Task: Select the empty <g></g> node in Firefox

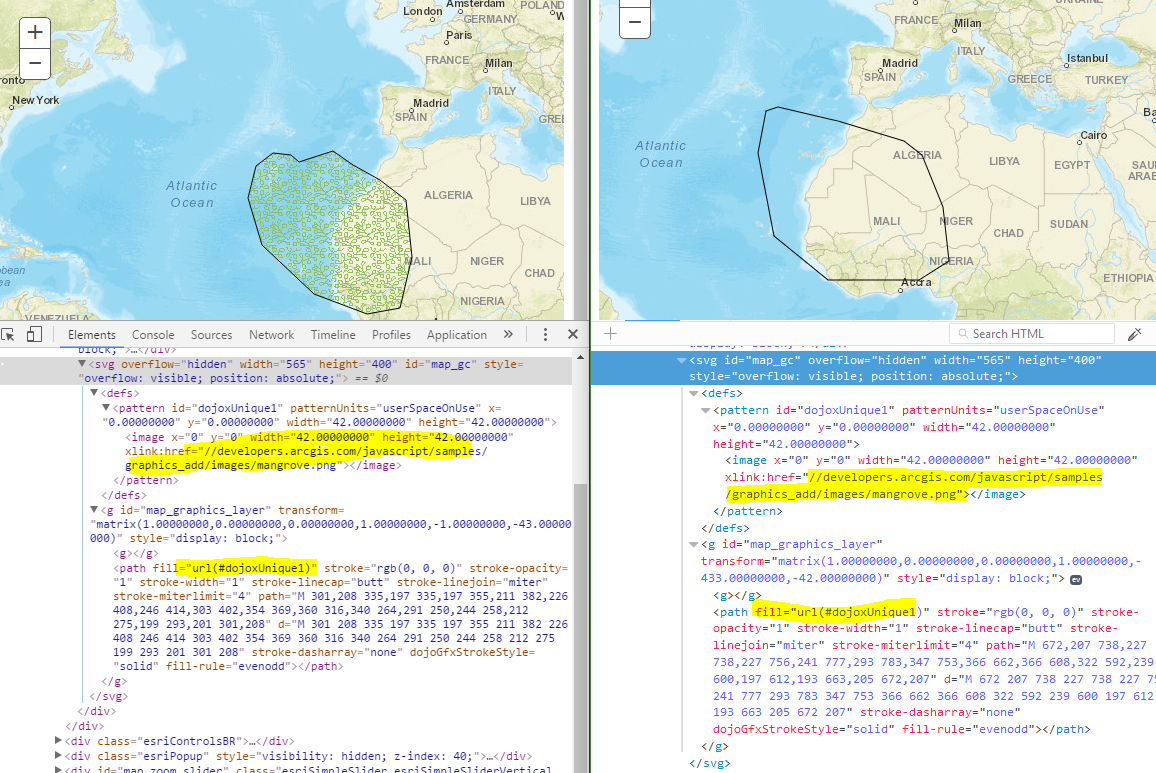Action: coord(737,595)
